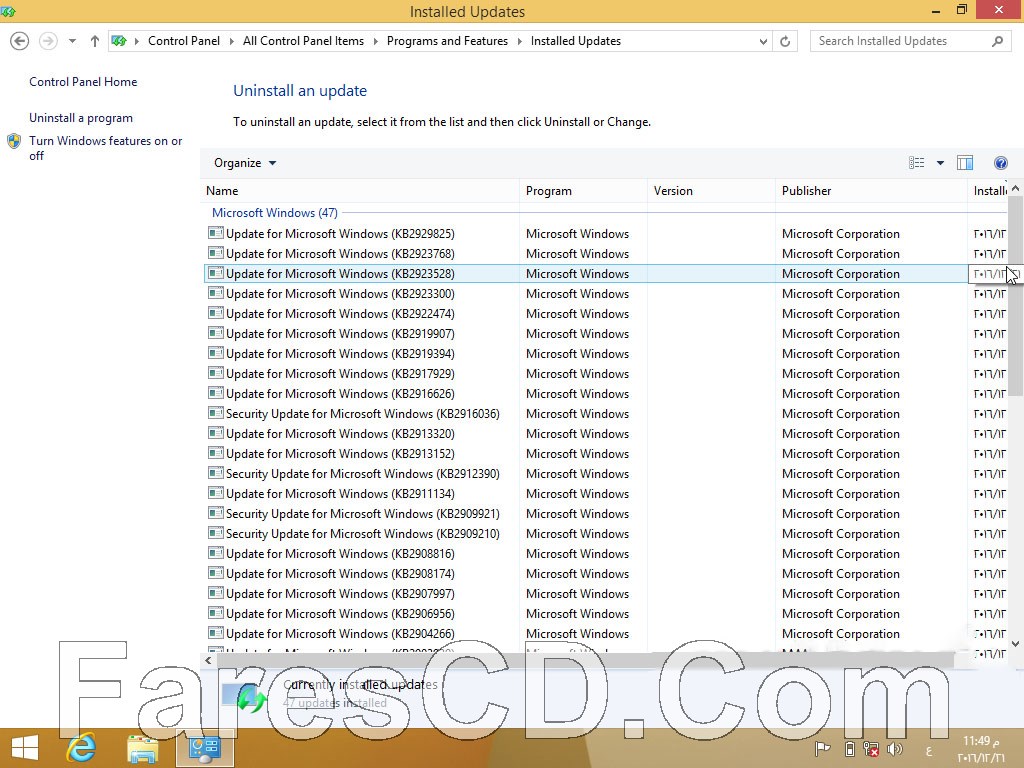Click update icon beside KB2907997 row
The height and width of the screenshot is (768, 1024).
point(216,592)
